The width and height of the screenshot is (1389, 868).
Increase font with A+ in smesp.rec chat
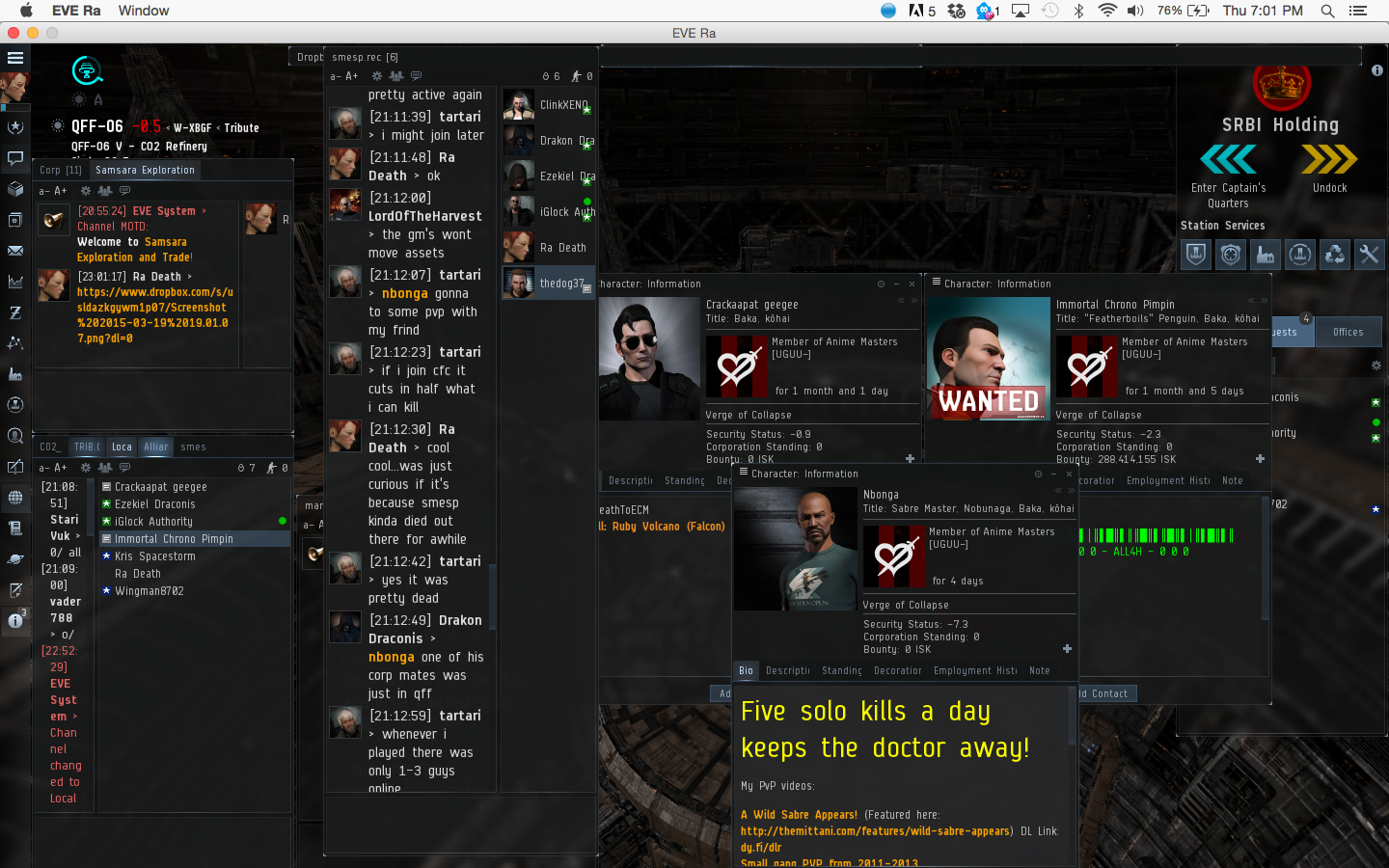coord(352,76)
